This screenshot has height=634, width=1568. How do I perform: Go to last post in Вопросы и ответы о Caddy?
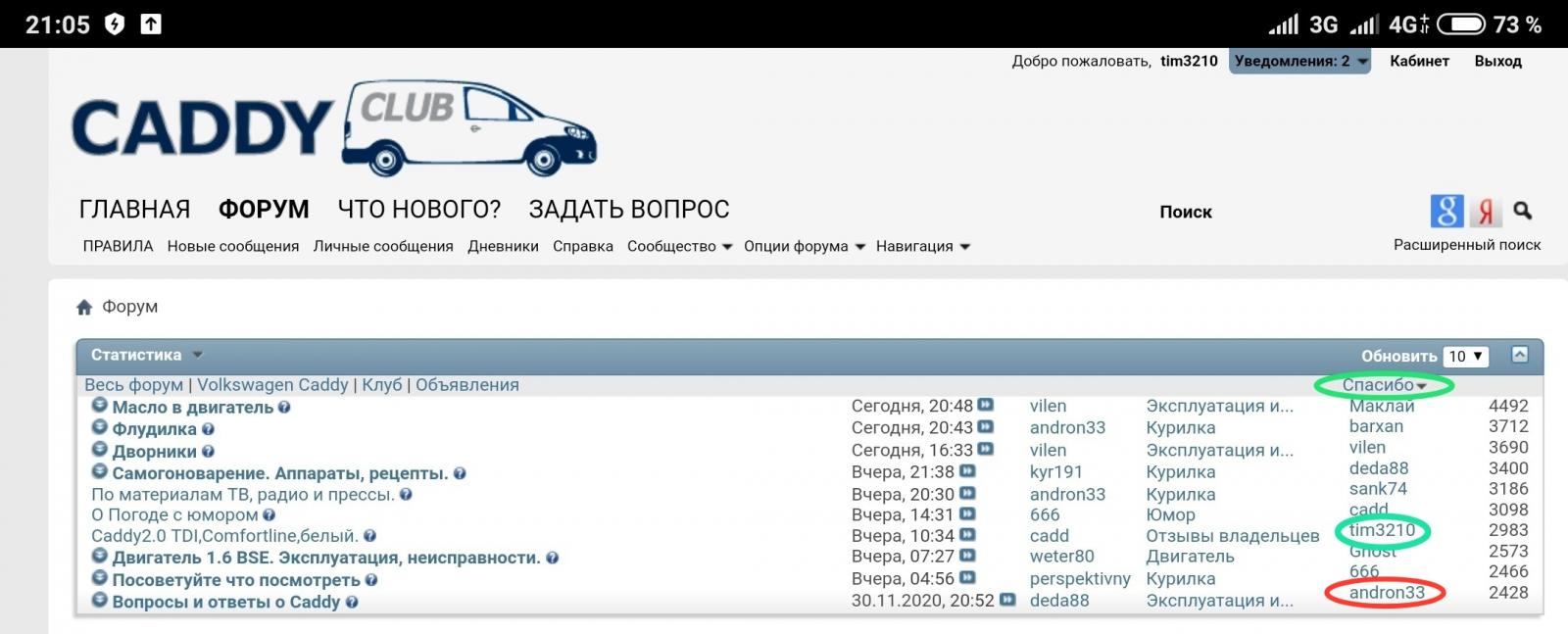point(1007,600)
